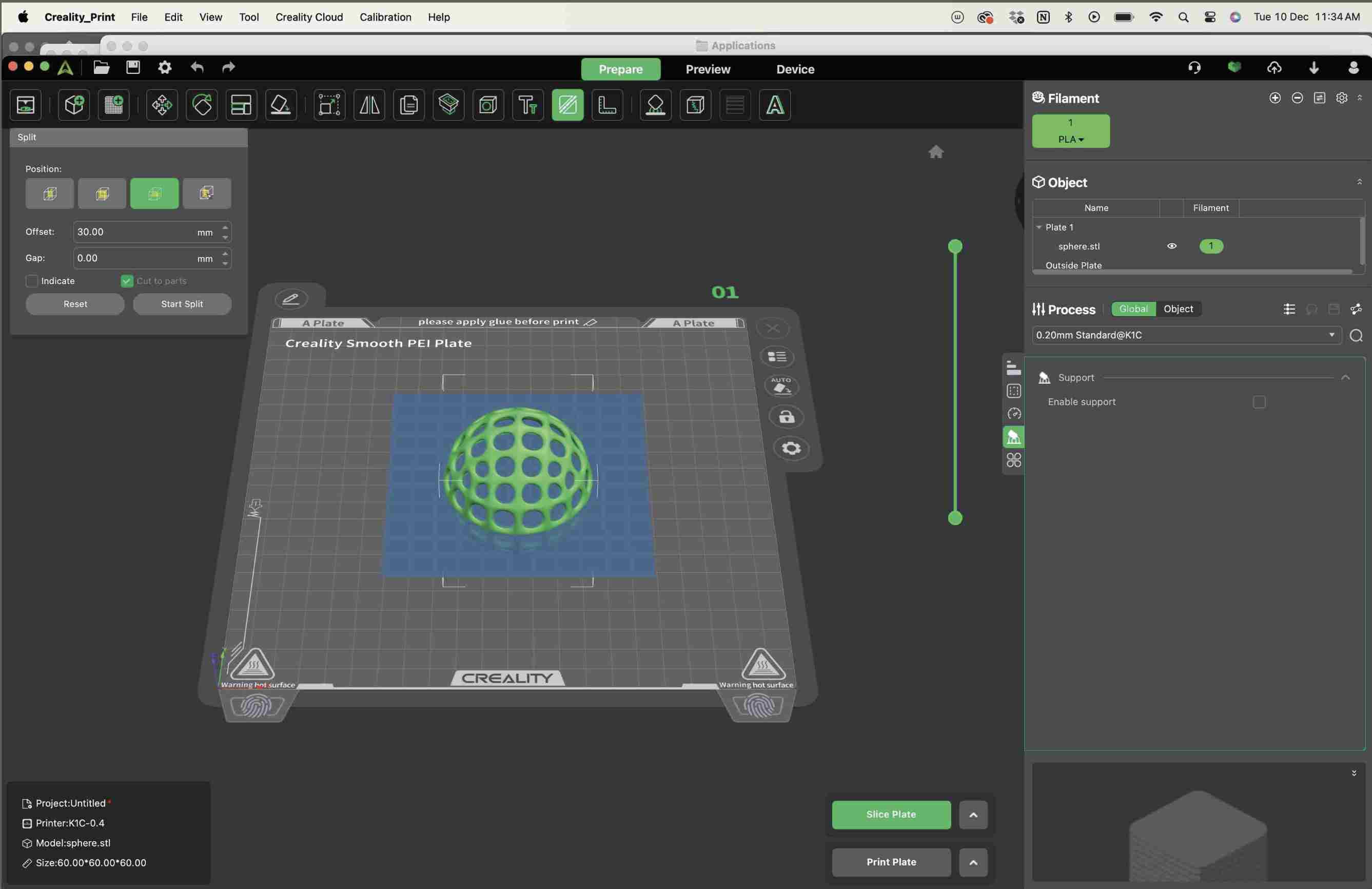Screen dimensions: 1372x889
Task: Switch to the Preview tab
Action: 708,69
